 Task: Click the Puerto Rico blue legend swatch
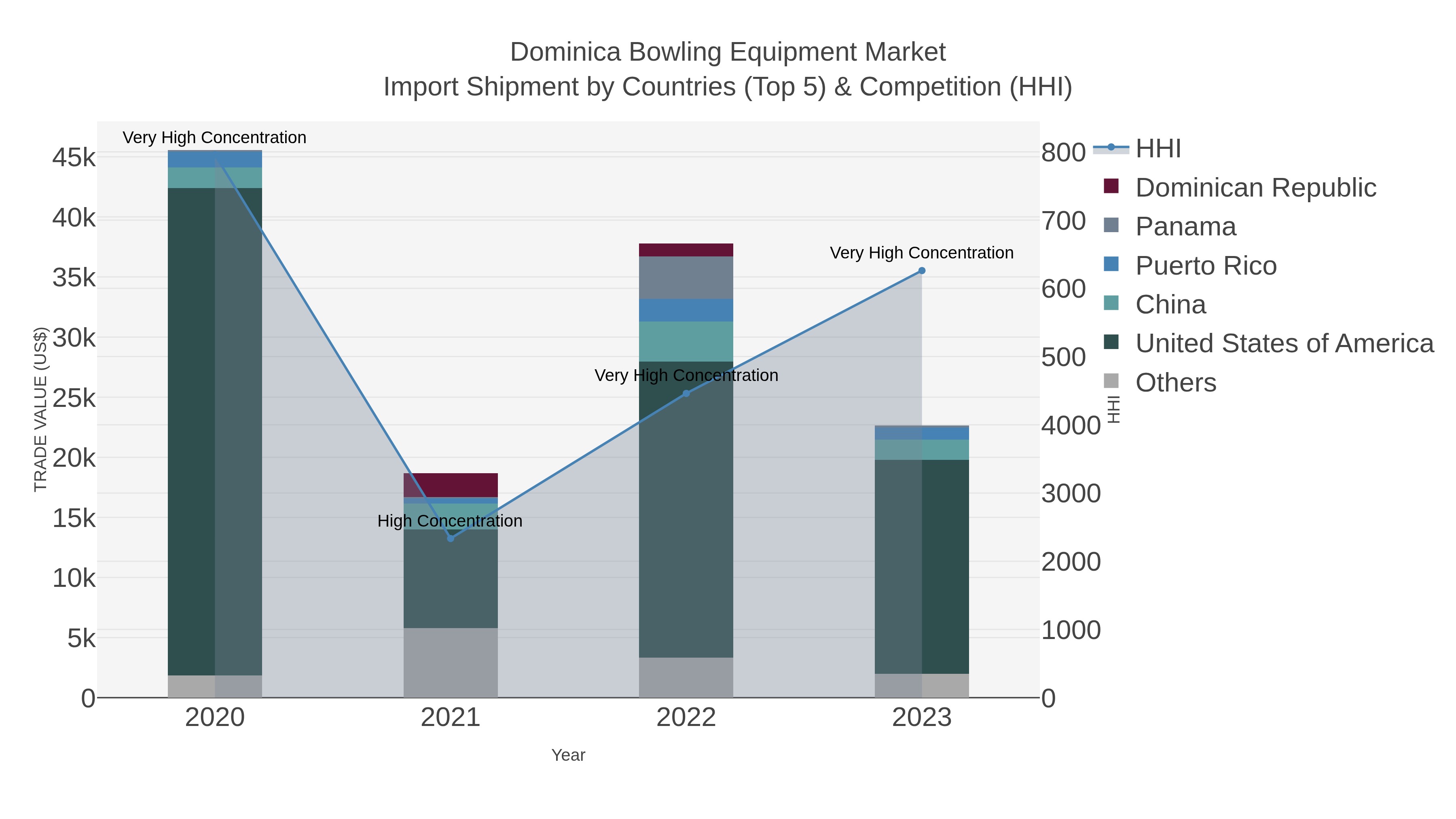click(1111, 264)
